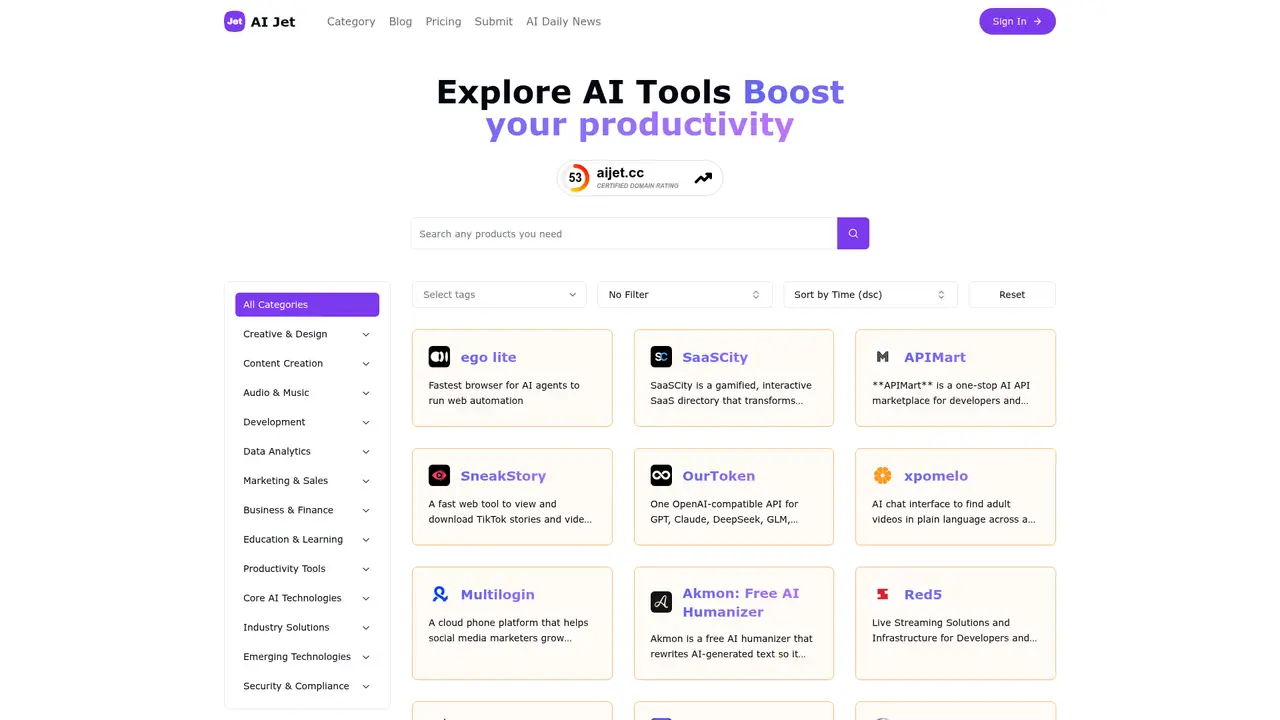Click the xpomelo orange icon
The image size is (1280, 720).
tap(883, 476)
